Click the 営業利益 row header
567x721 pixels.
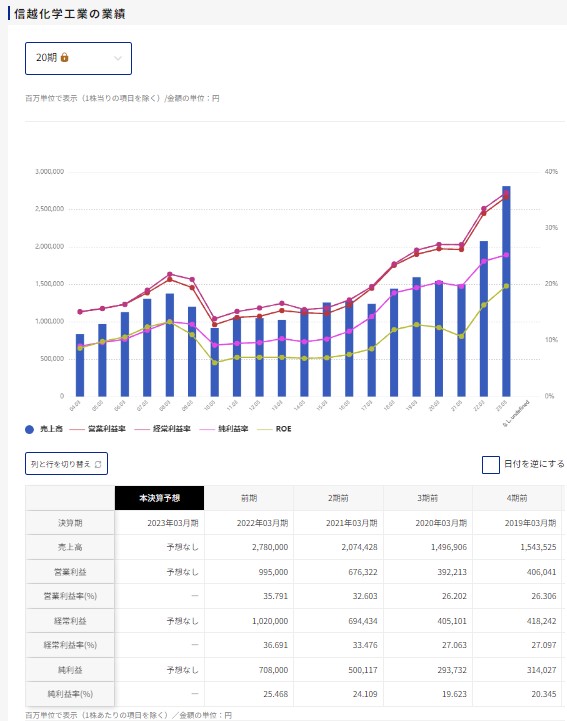point(70,572)
